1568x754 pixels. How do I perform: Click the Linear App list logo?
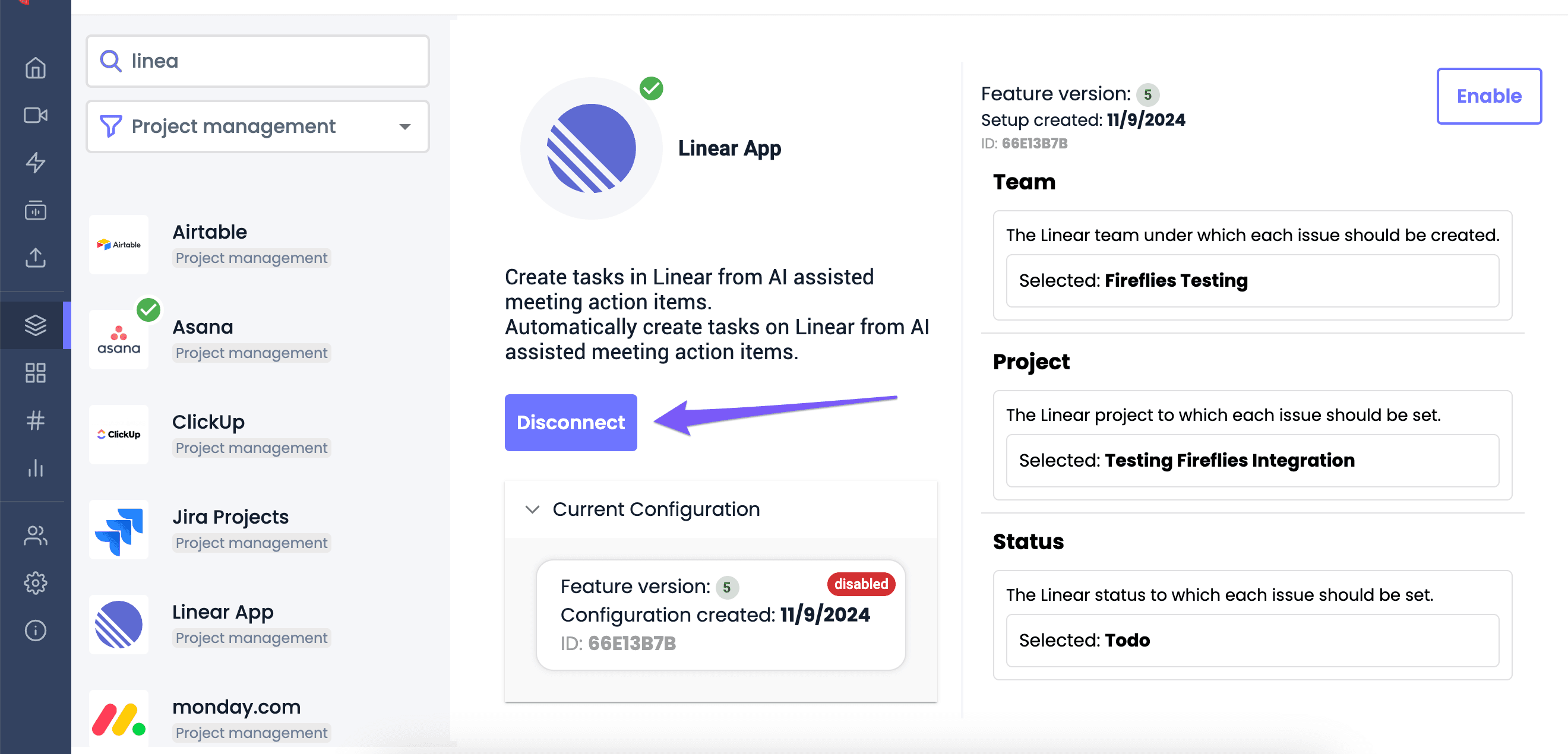(119, 625)
